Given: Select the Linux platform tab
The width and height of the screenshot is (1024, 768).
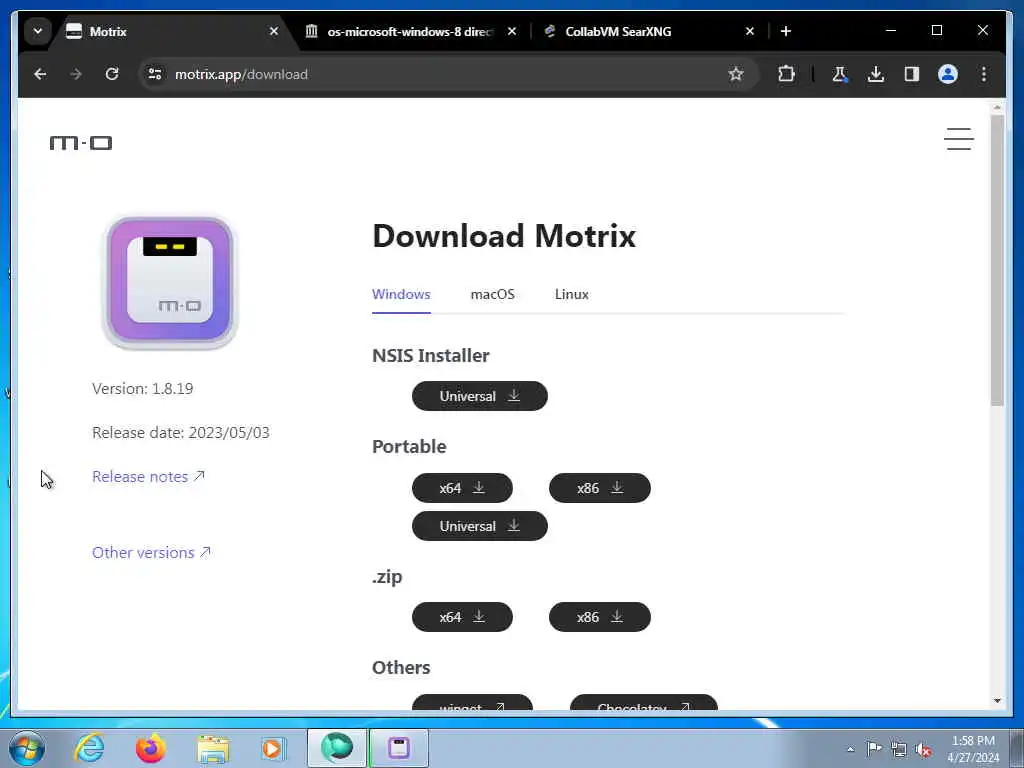Looking at the screenshot, I should tap(571, 295).
